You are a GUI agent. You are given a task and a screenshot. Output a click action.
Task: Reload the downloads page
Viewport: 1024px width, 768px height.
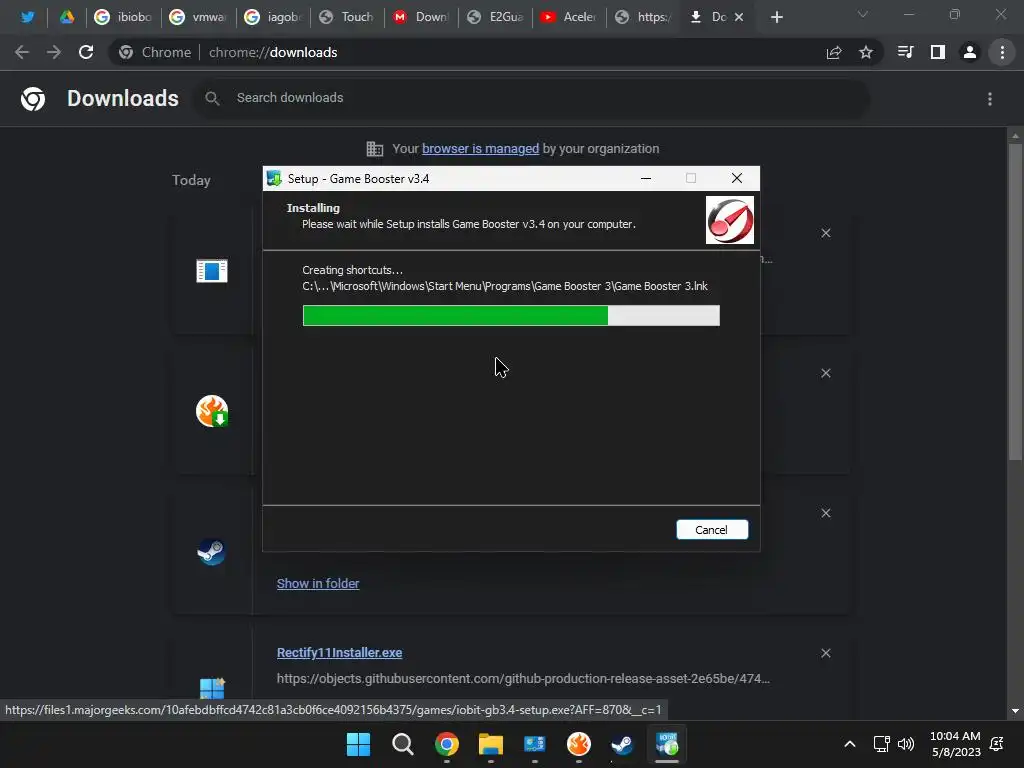[x=86, y=52]
